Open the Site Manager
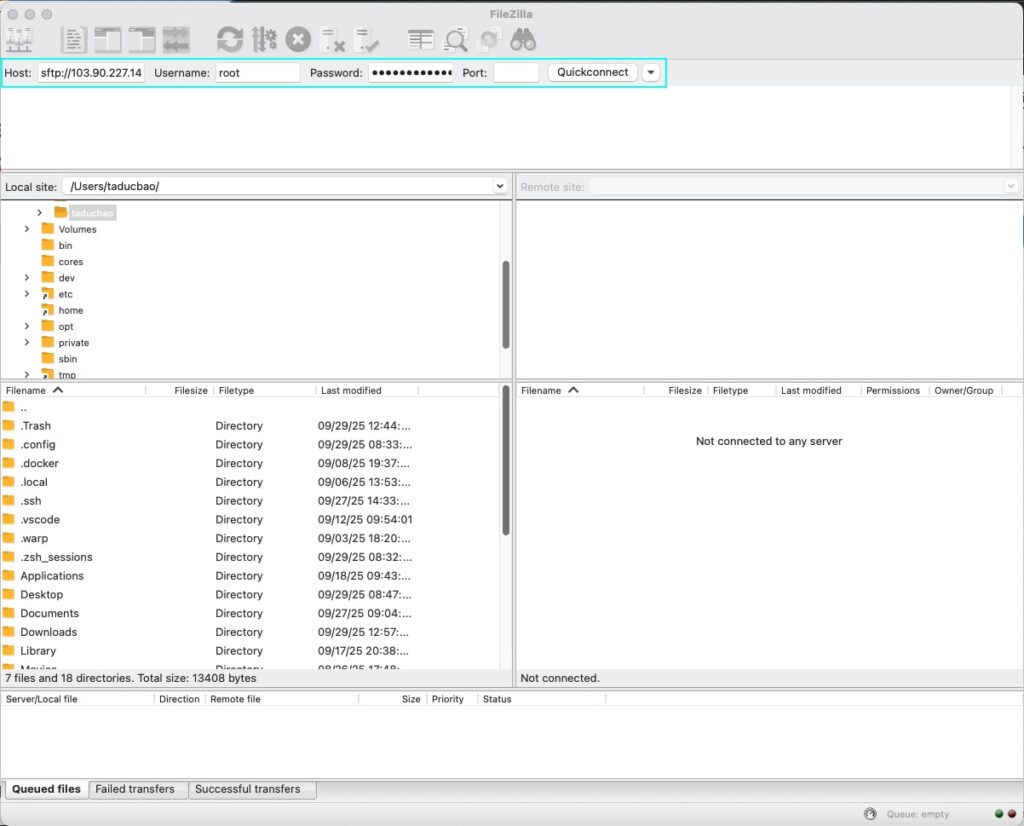The width and height of the screenshot is (1024, 826). (x=19, y=39)
